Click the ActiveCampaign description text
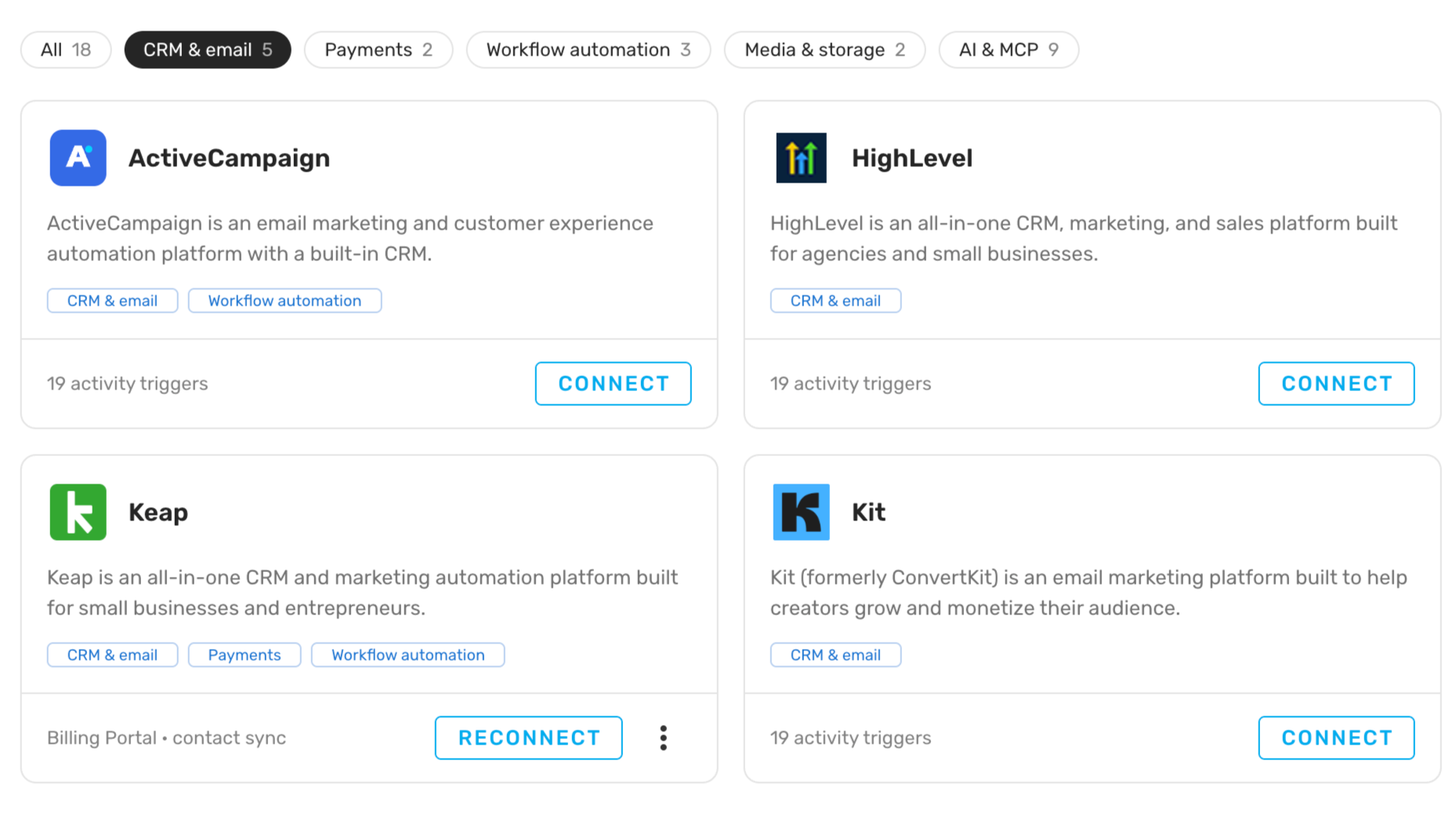 tap(350, 238)
